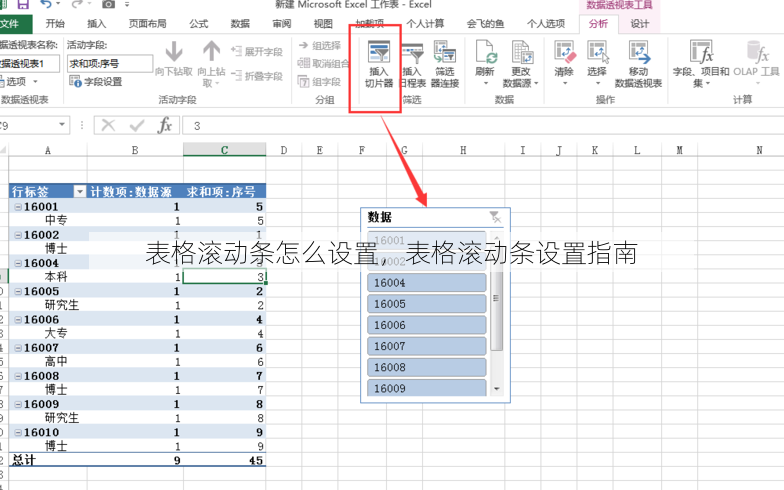Open the PivotTable Options (选项) dropdown
Viewport: 784px width, 490px height.
point(20,81)
